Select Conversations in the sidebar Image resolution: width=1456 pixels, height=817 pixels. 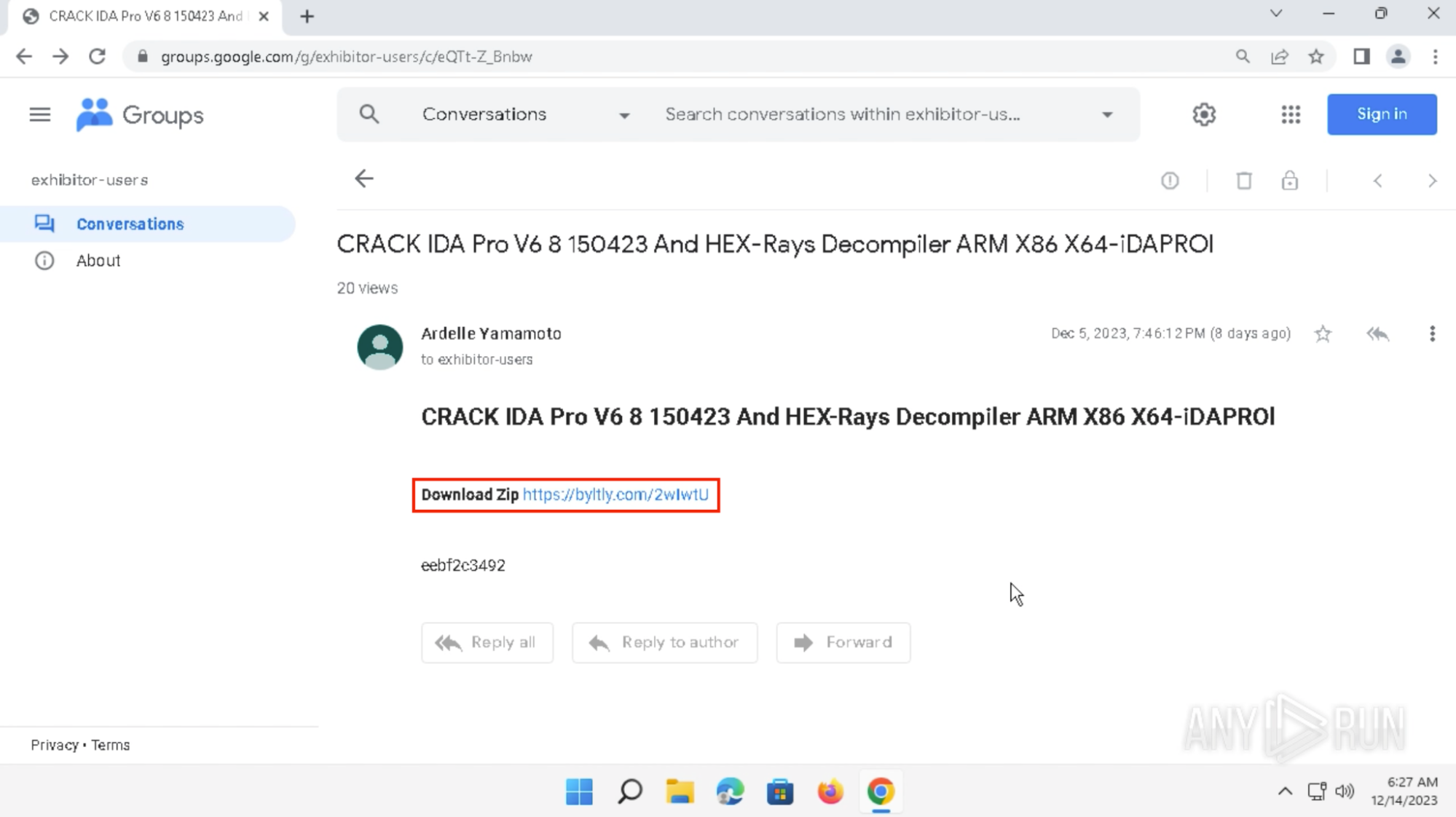coord(130,224)
